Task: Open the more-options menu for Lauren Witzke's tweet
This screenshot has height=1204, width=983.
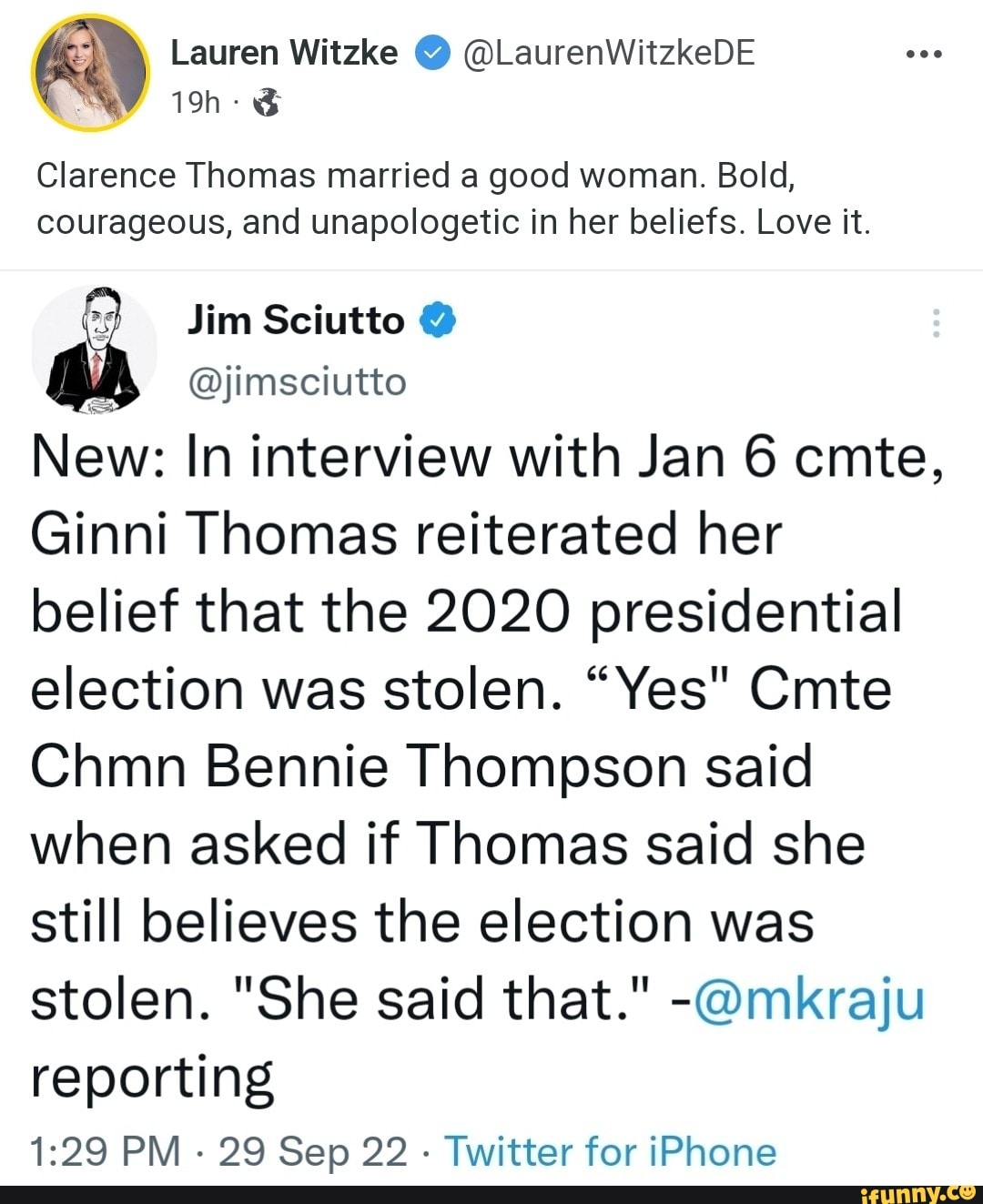Action: point(925,52)
